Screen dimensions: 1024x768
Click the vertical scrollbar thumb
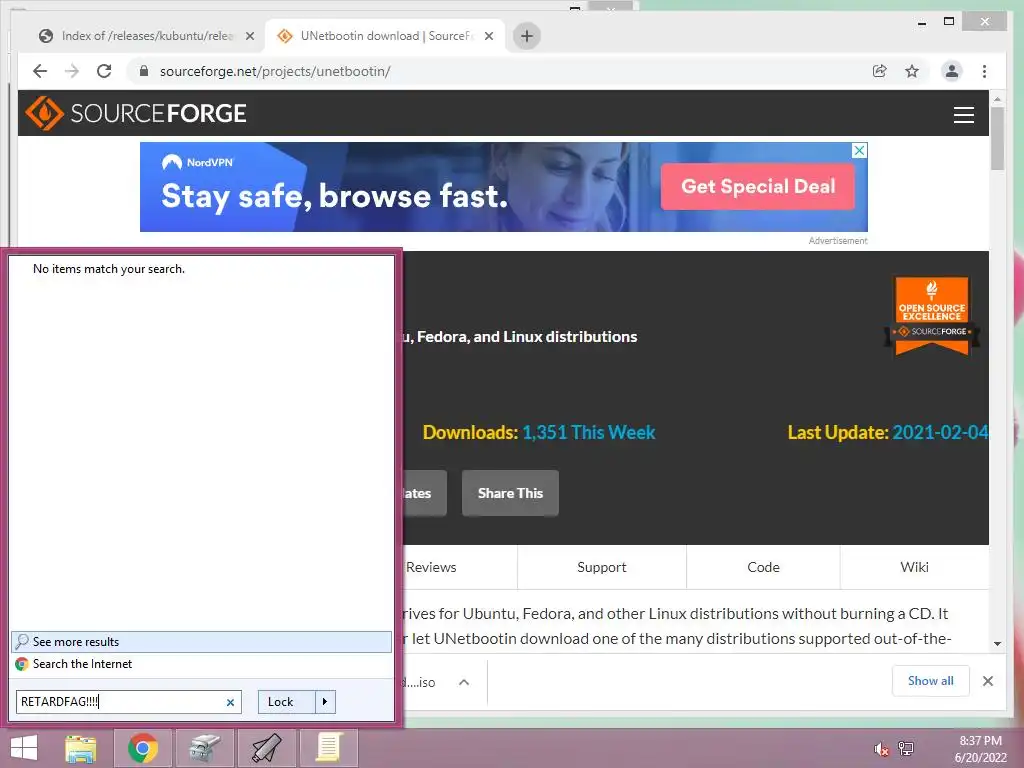click(x=997, y=138)
